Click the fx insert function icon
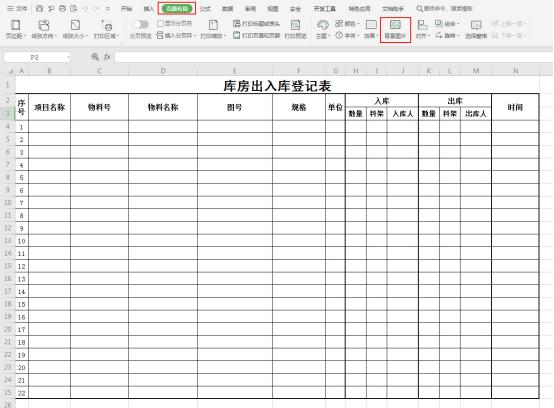 (107, 57)
